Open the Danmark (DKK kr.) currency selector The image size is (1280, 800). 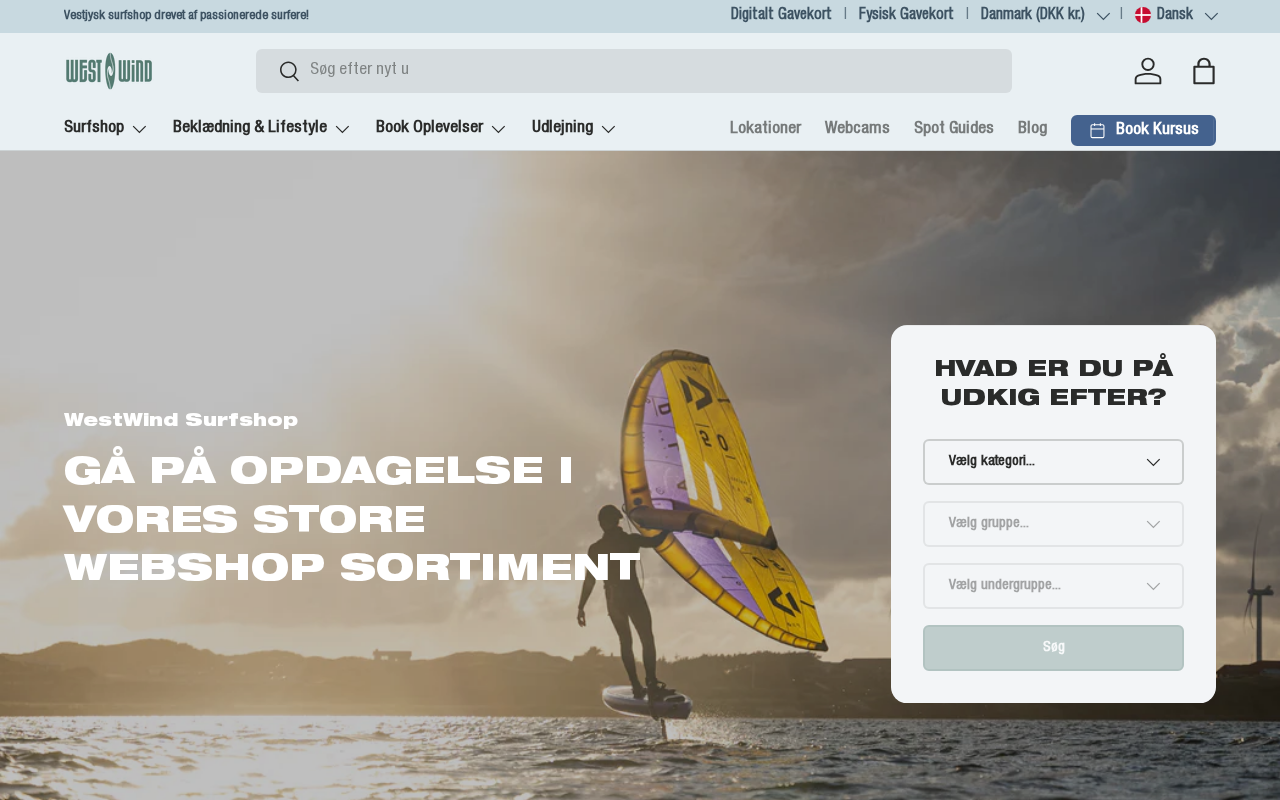[1045, 15]
